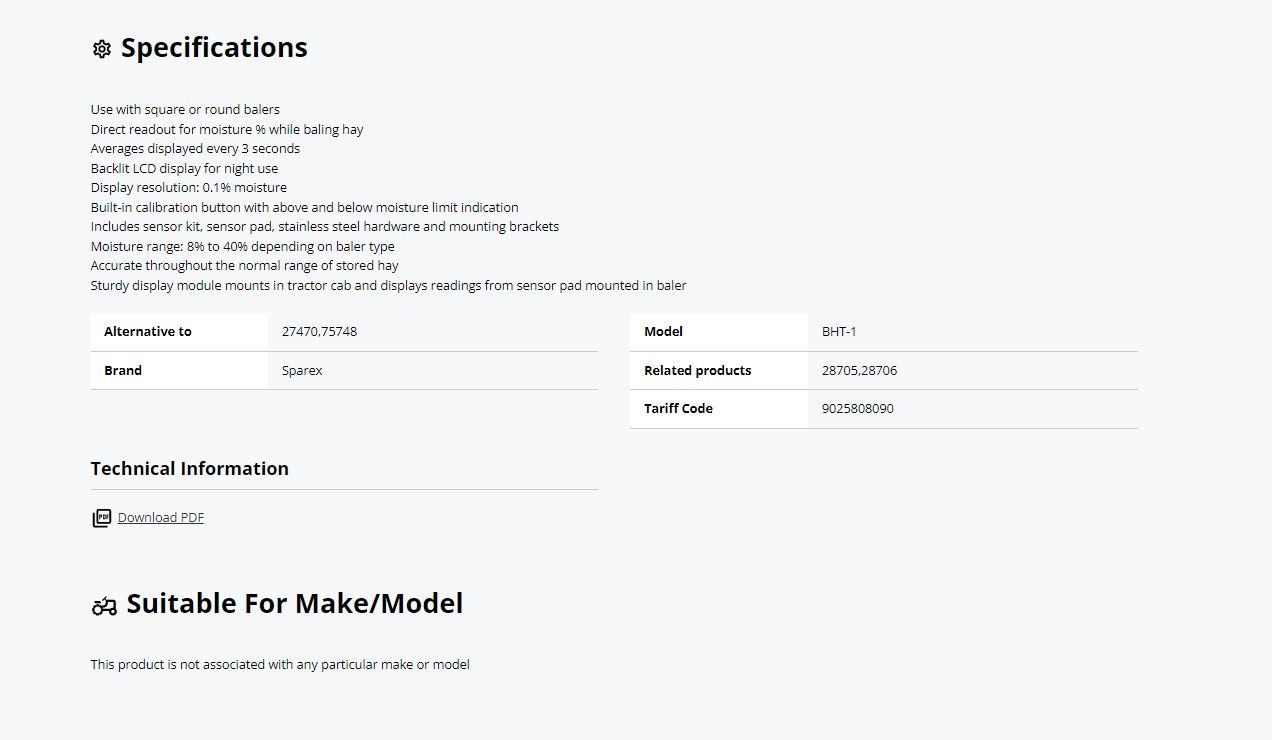Click Related products value 28705,28706
Screen dimensions: 1272x740
859,371
